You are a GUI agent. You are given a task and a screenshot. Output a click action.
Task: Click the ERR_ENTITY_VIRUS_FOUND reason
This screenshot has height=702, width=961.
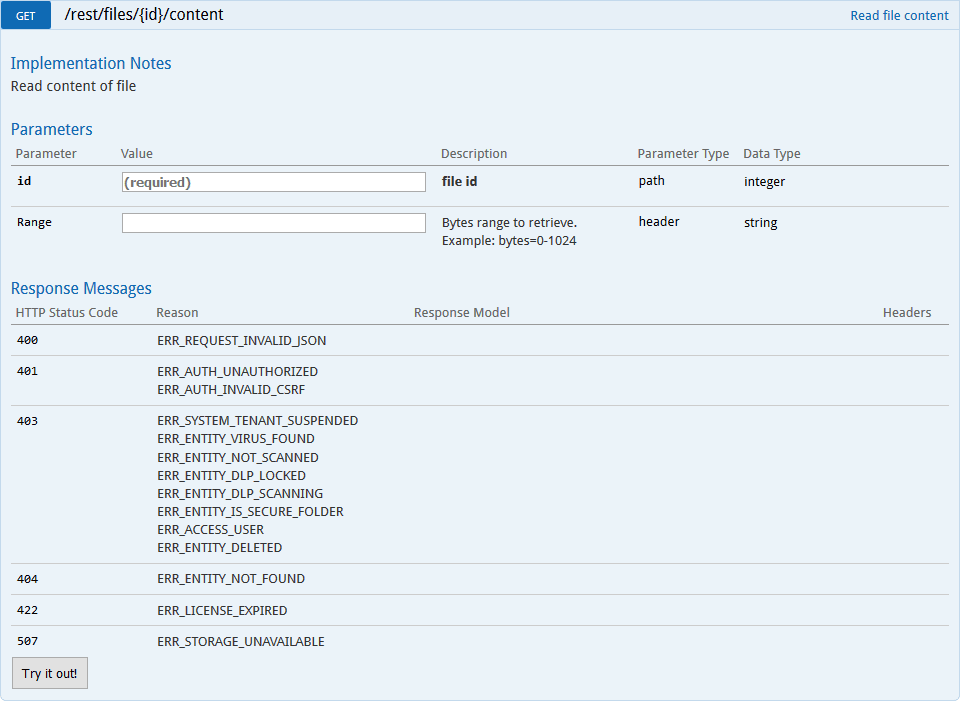235,439
